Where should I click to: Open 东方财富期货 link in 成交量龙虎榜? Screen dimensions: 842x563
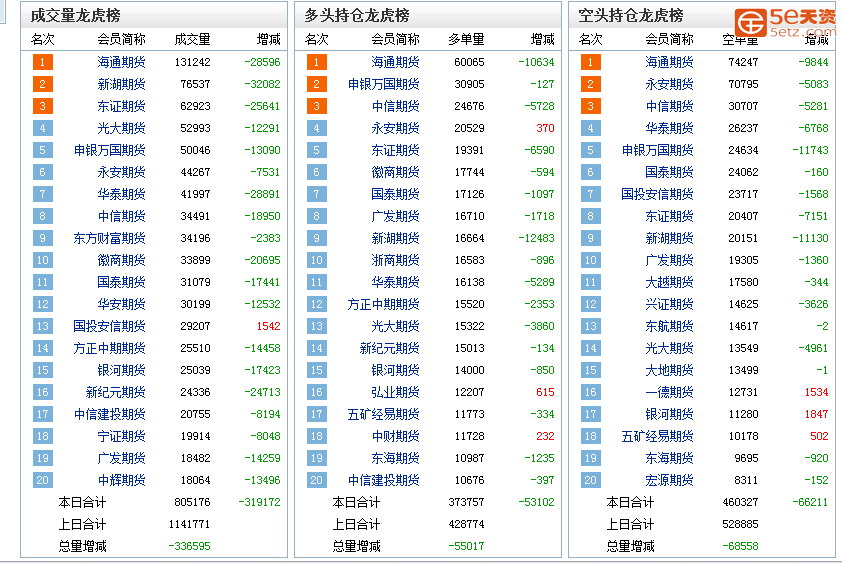coord(110,239)
